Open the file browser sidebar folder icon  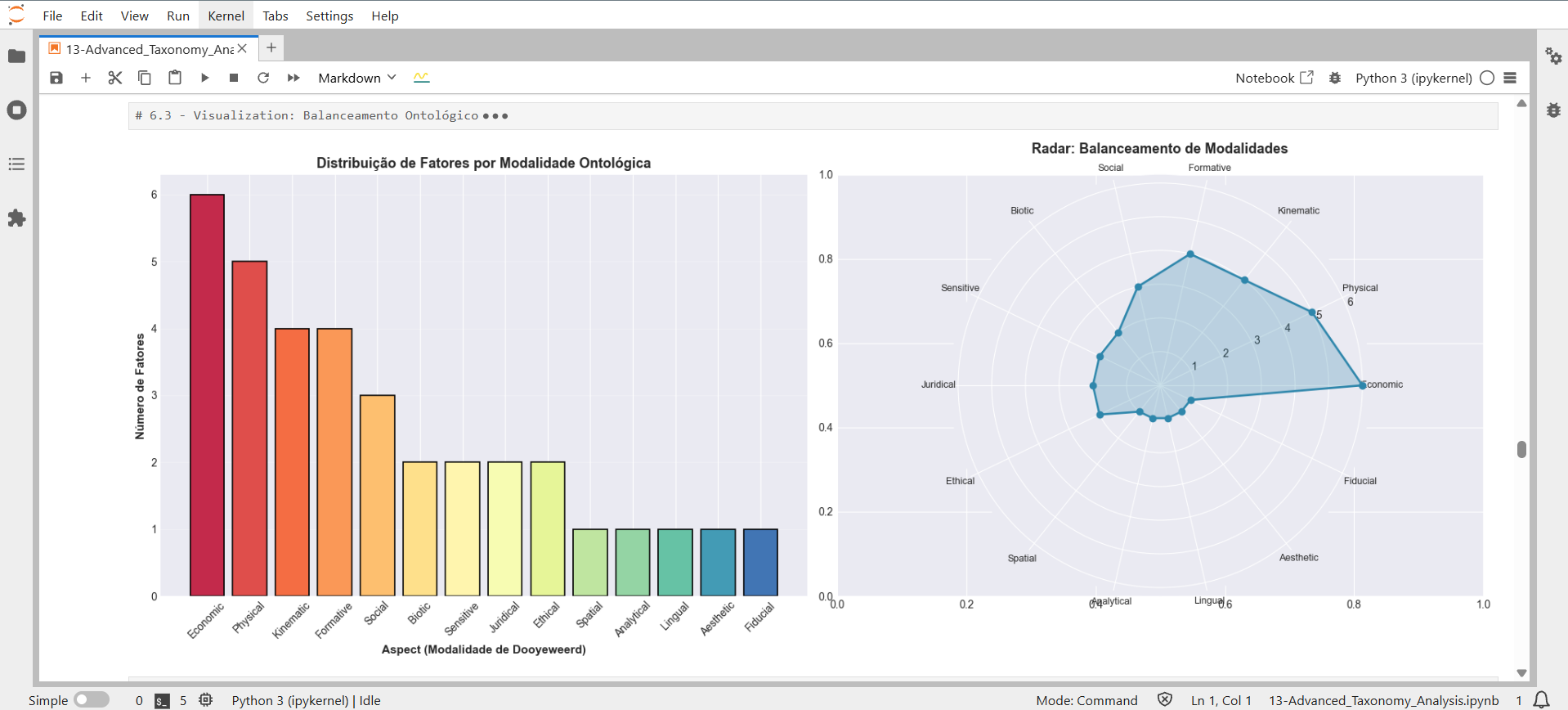click(16, 56)
